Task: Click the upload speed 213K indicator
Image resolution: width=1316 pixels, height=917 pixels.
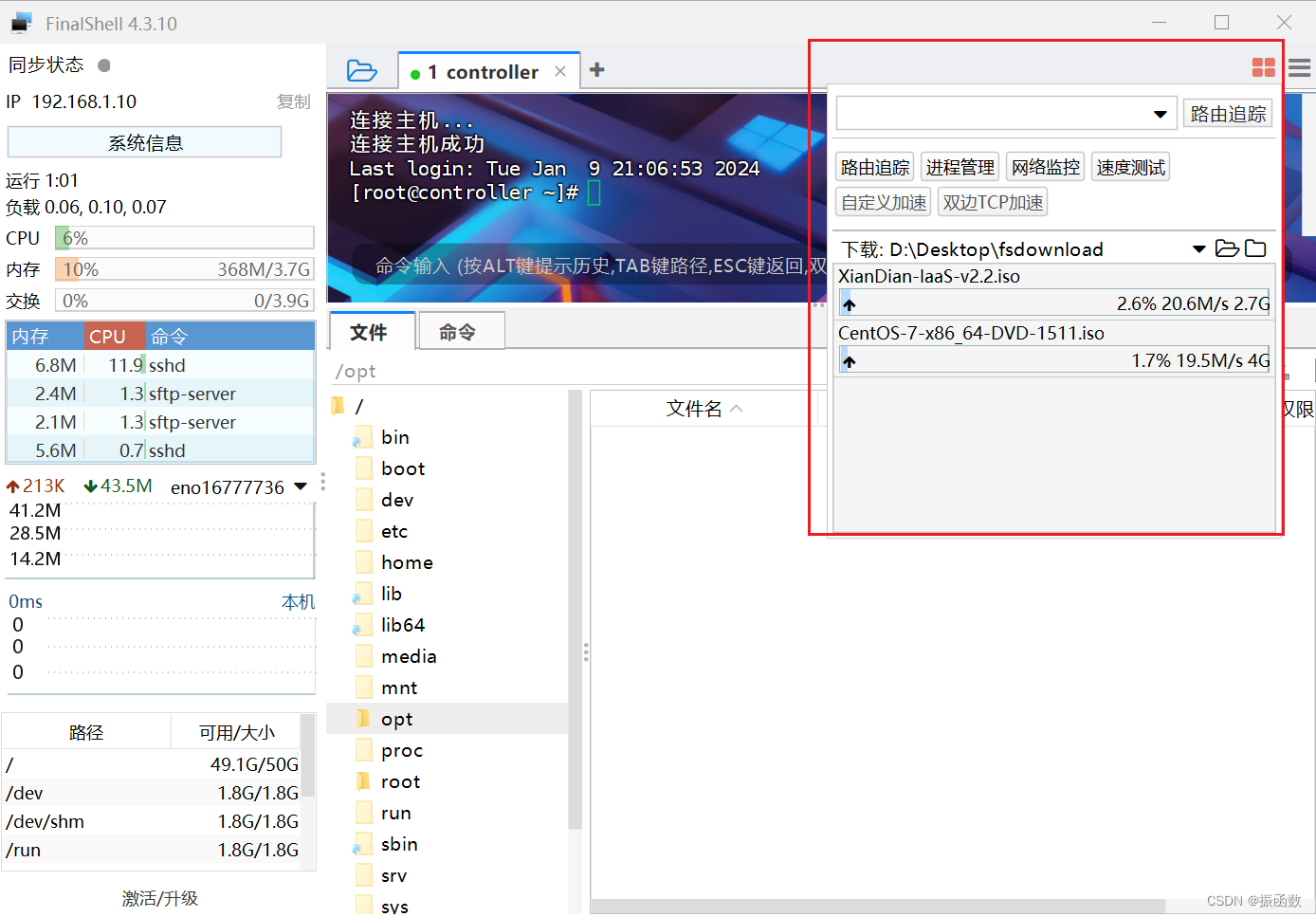Action: (x=35, y=486)
